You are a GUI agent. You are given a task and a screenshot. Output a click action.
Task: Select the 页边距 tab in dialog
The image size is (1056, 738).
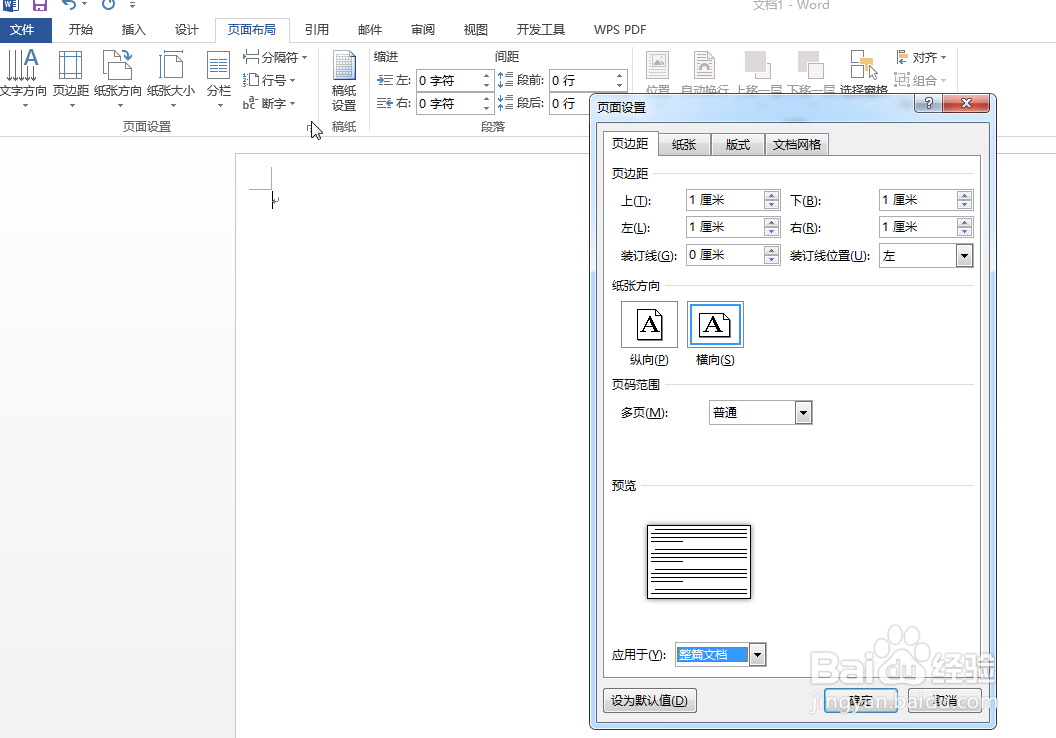(x=630, y=143)
